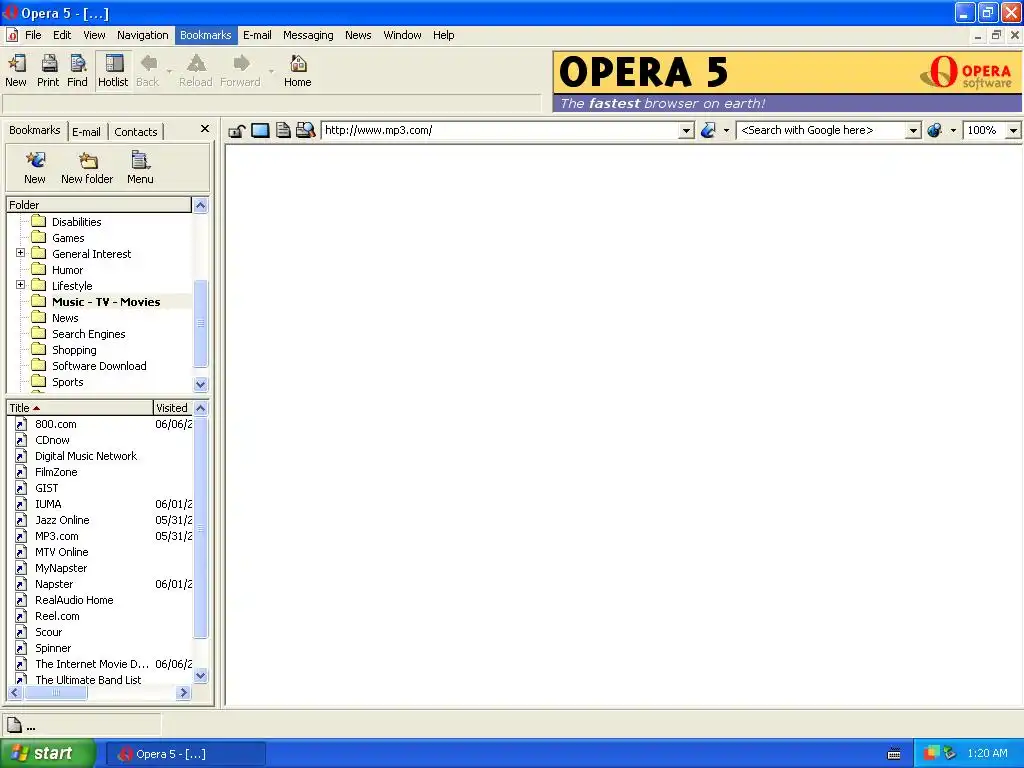Image resolution: width=1024 pixels, height=768 pixels.
Task: Click the Search with Google field
Action: tap(822, 131)
